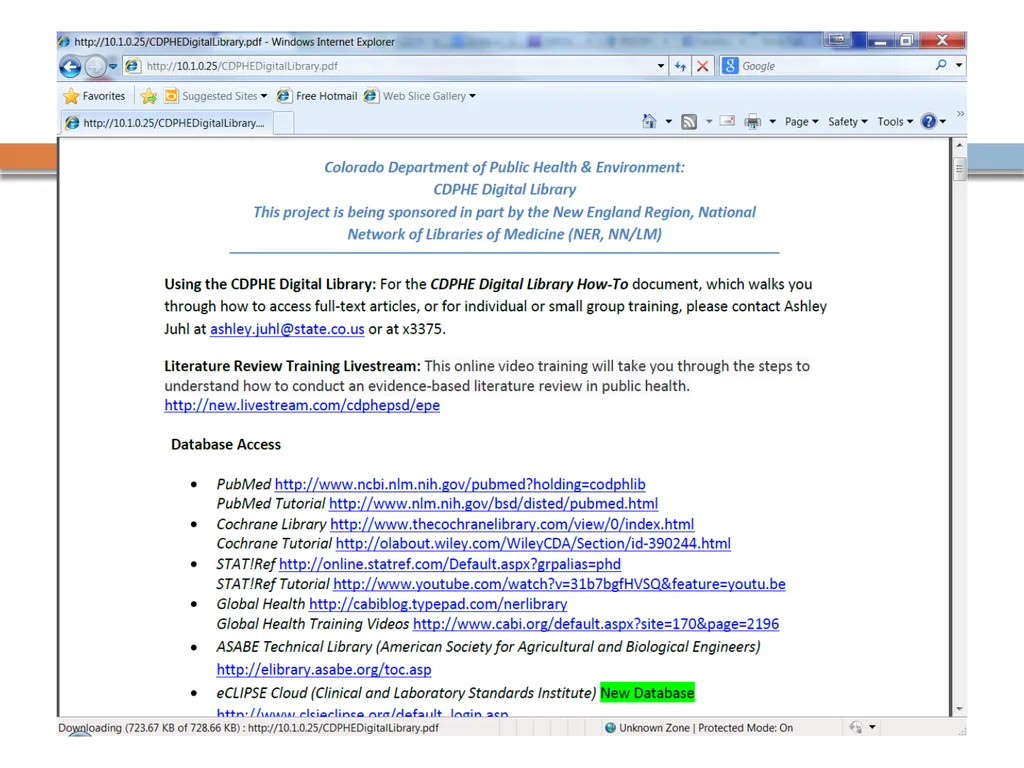Open the Tools menu

point(895,121)
